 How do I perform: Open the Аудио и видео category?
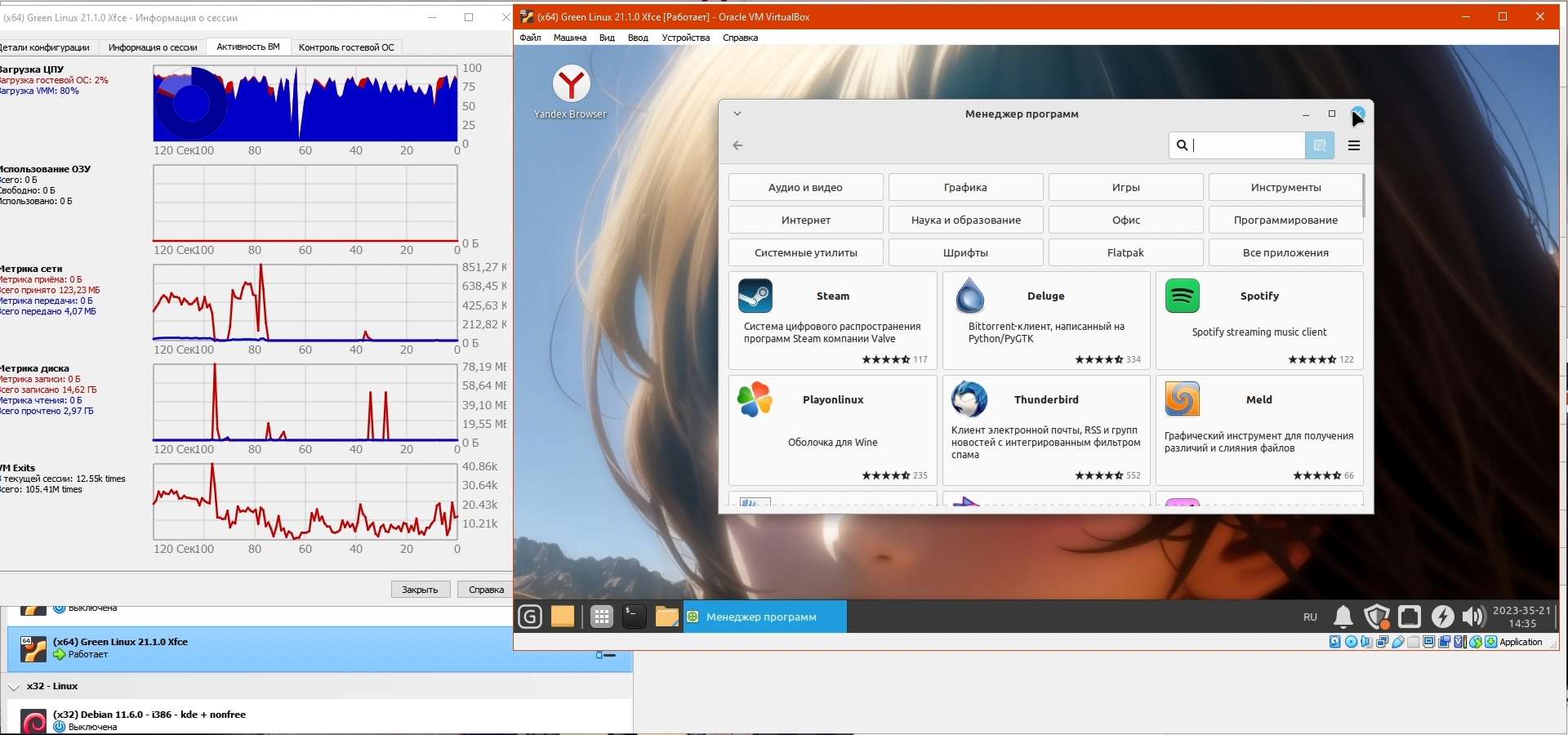805,187
